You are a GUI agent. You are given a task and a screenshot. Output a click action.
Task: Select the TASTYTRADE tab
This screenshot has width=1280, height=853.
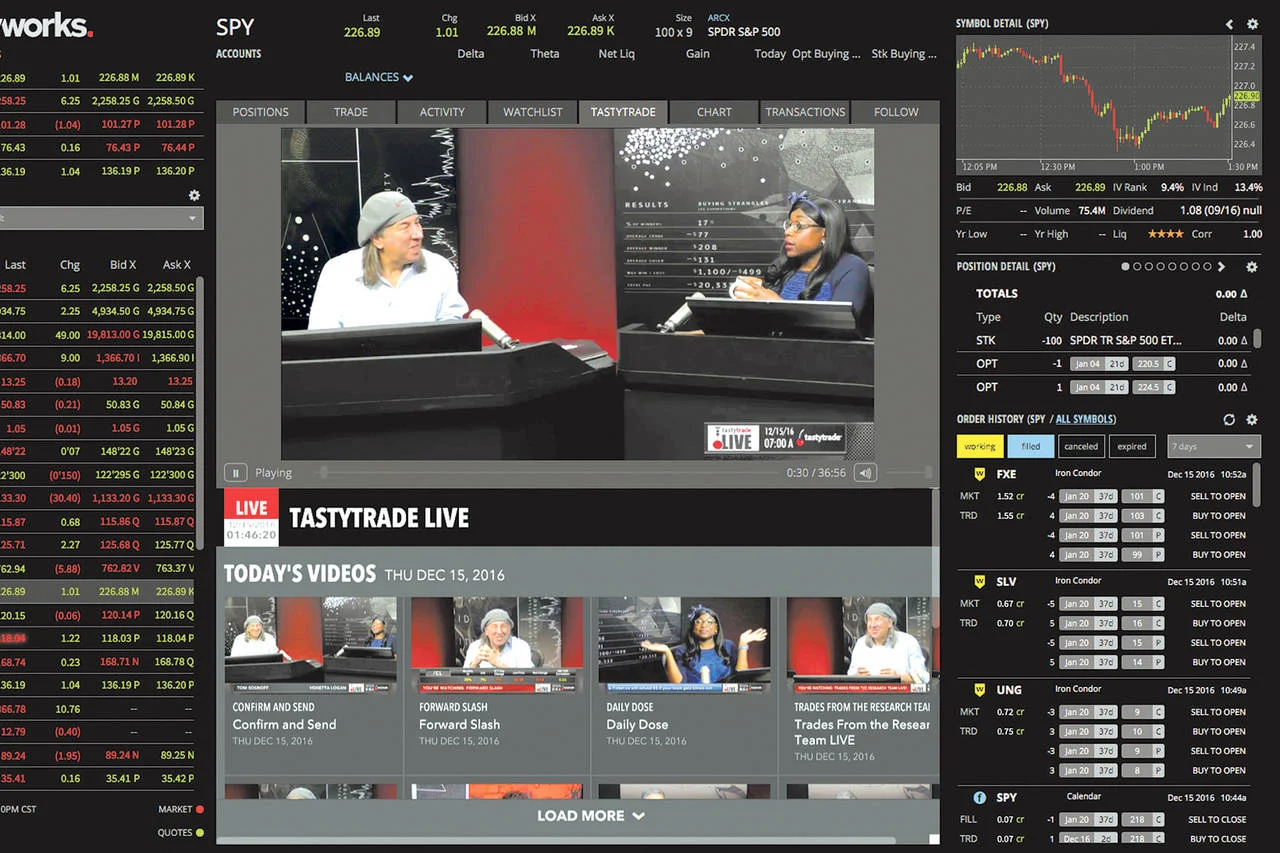tap(623, 112)
